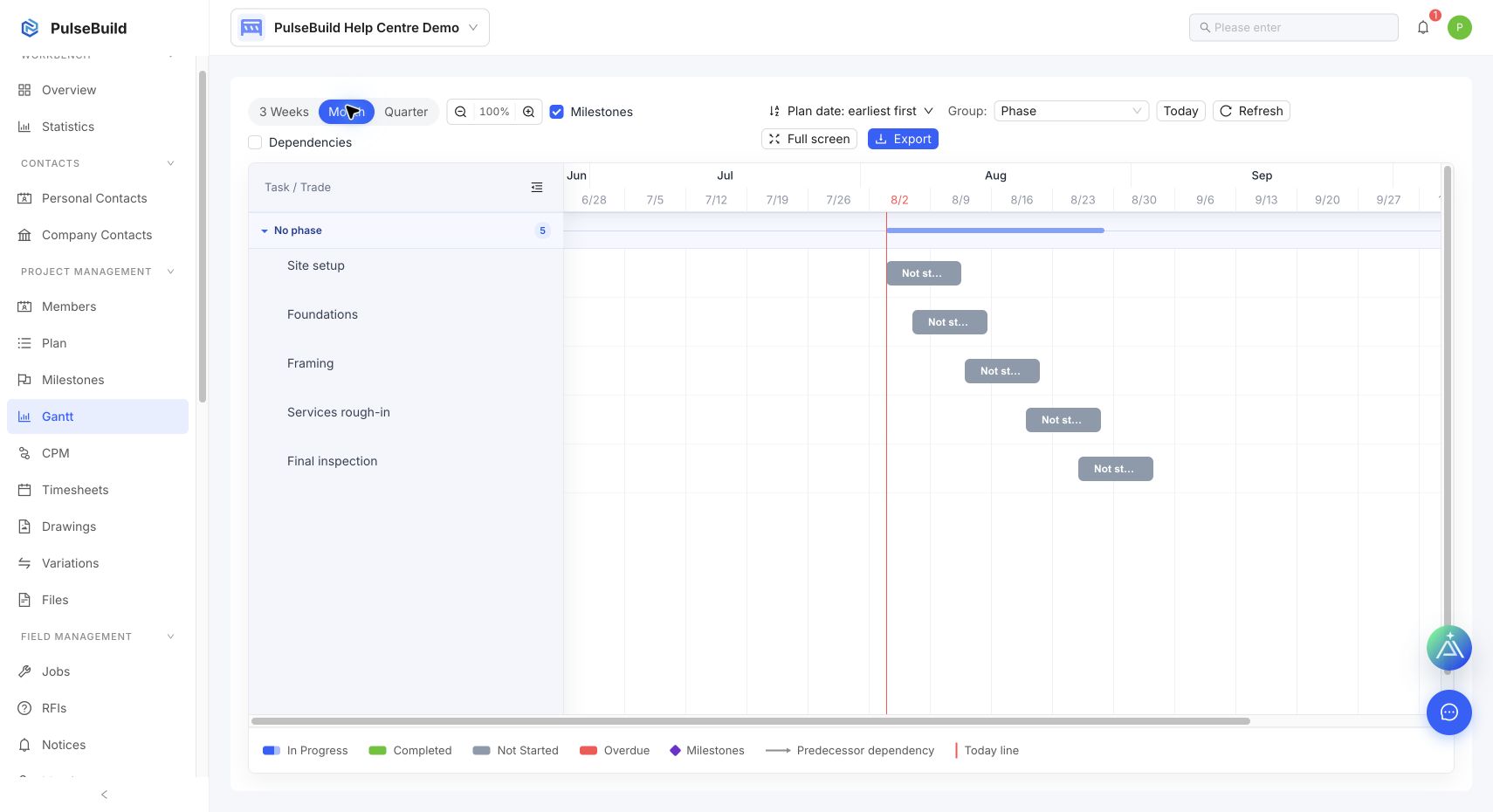Collapse the sidebar with the arrow icon
The image size is (1493, 812).
[x=104, y=795]
